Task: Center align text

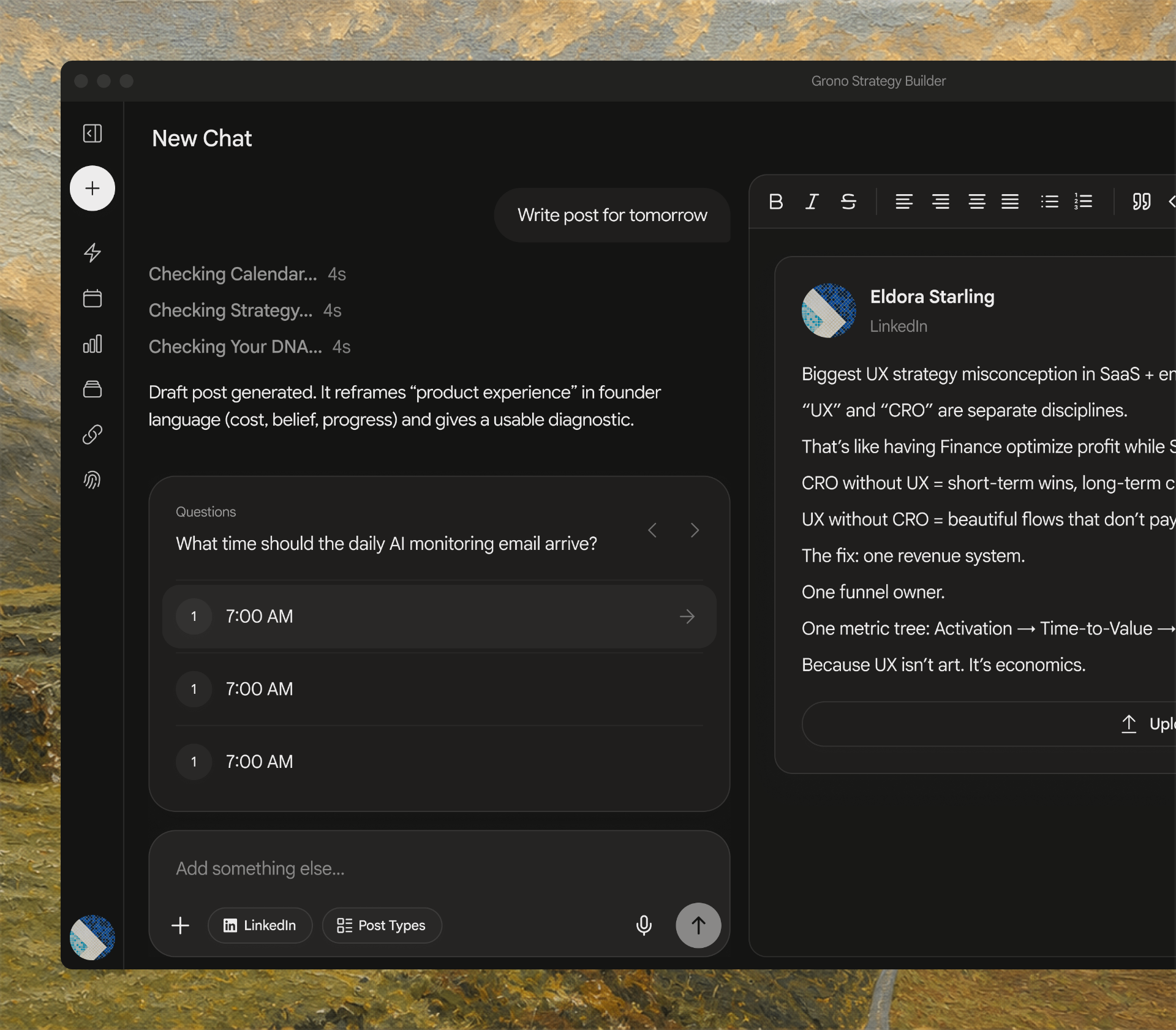Action: coord(977,201)
